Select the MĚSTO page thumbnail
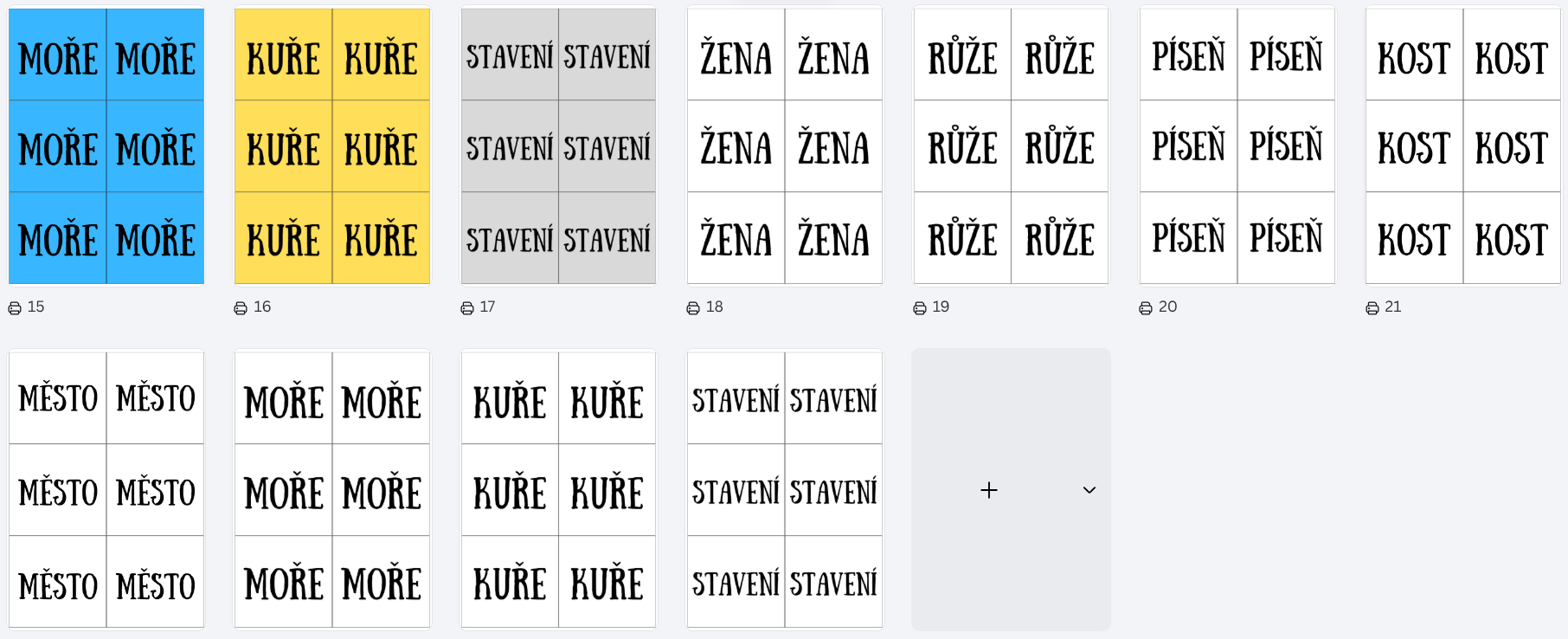The image size is (1568, 639). 106,489
